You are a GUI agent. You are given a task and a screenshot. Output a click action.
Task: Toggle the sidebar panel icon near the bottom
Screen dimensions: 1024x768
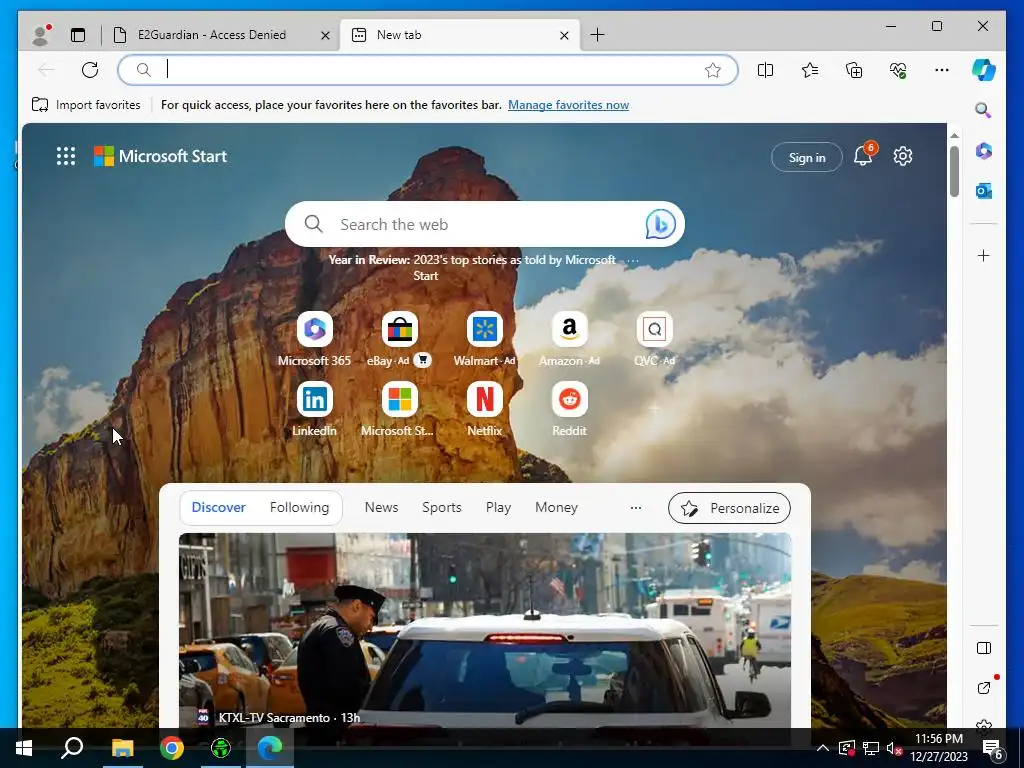click(x=984, y=648)
